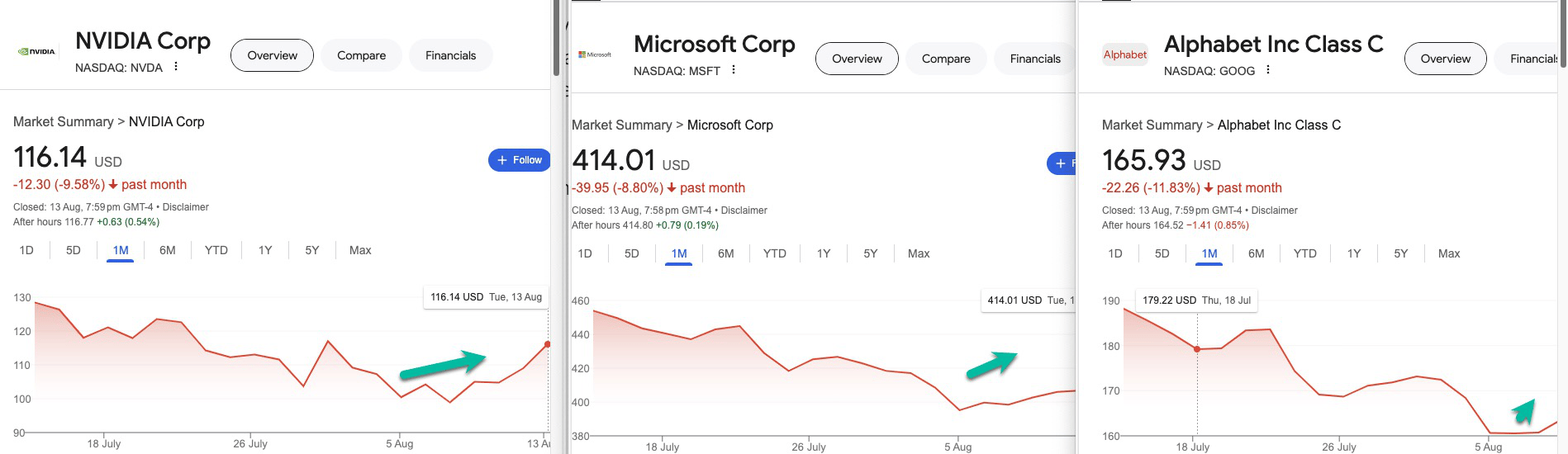The height and width of the screenshot is (454, 1568).
Task: Open more options menu beside NASDAQ: MSFT
Action: point(734,70)
